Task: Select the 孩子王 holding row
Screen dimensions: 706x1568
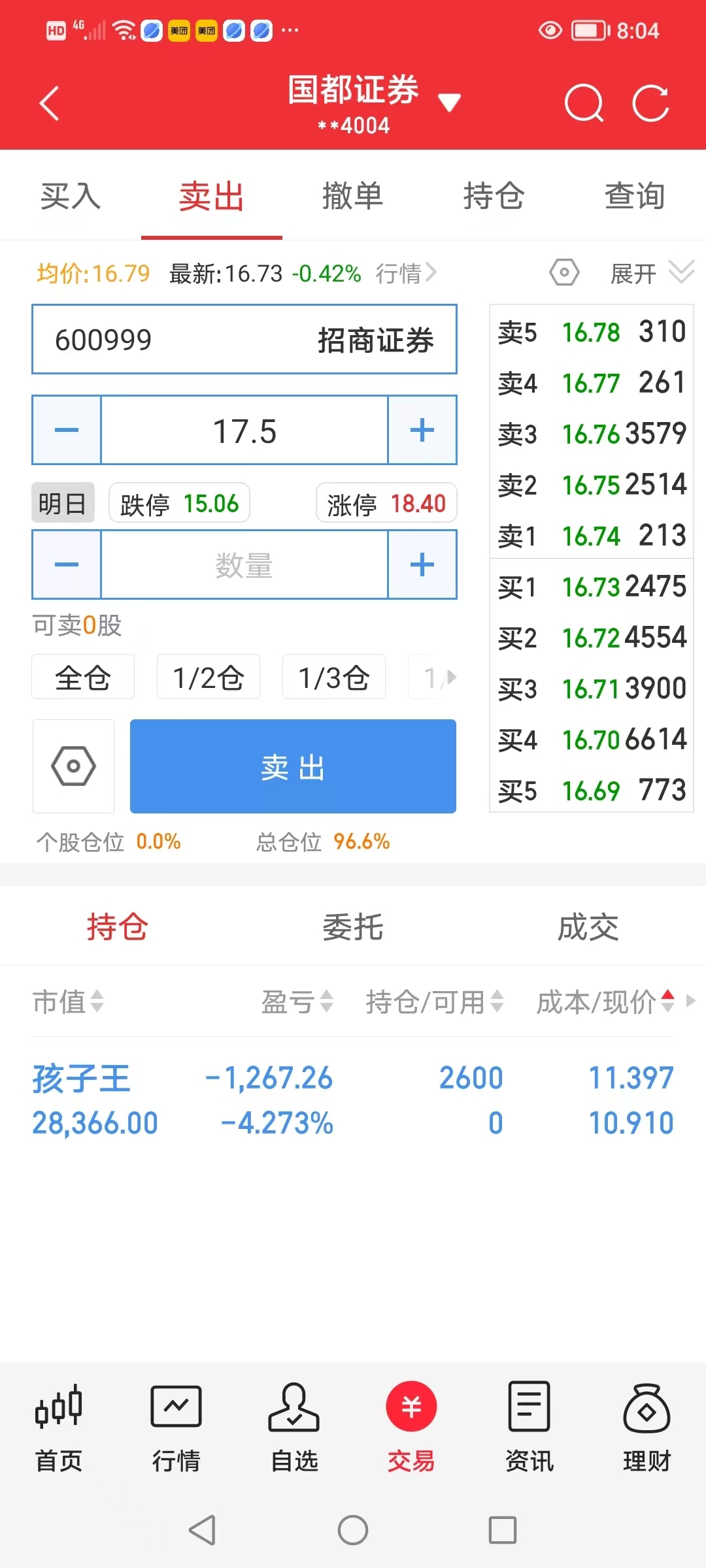Action: 353,1100
